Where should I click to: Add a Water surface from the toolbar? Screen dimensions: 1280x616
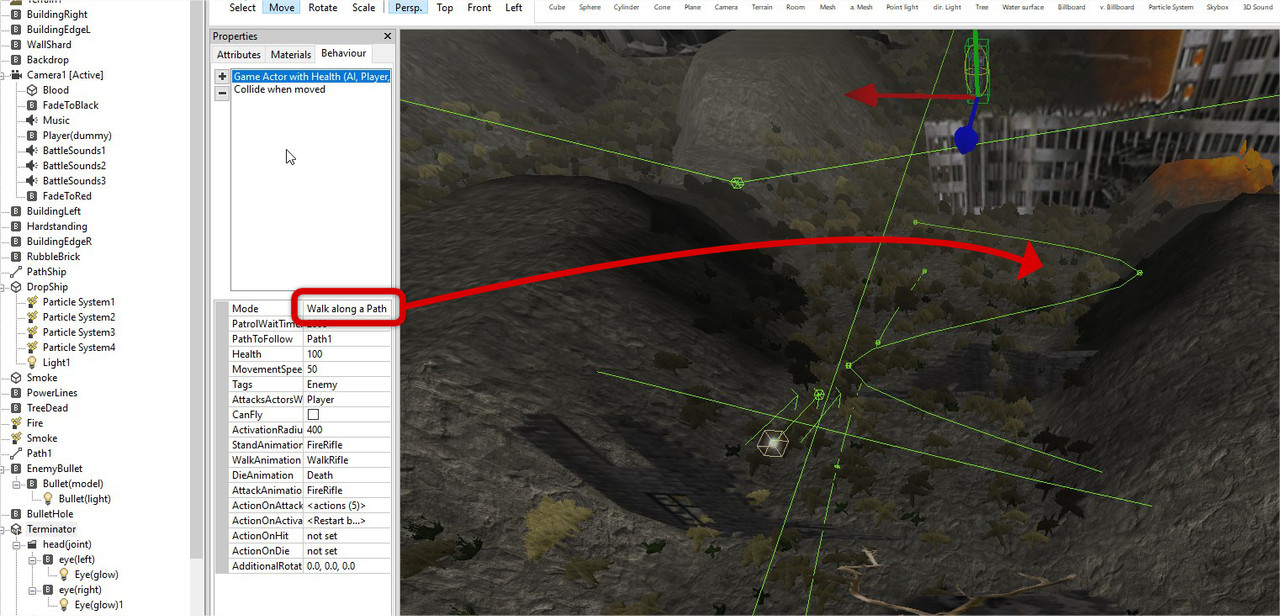1022,7
